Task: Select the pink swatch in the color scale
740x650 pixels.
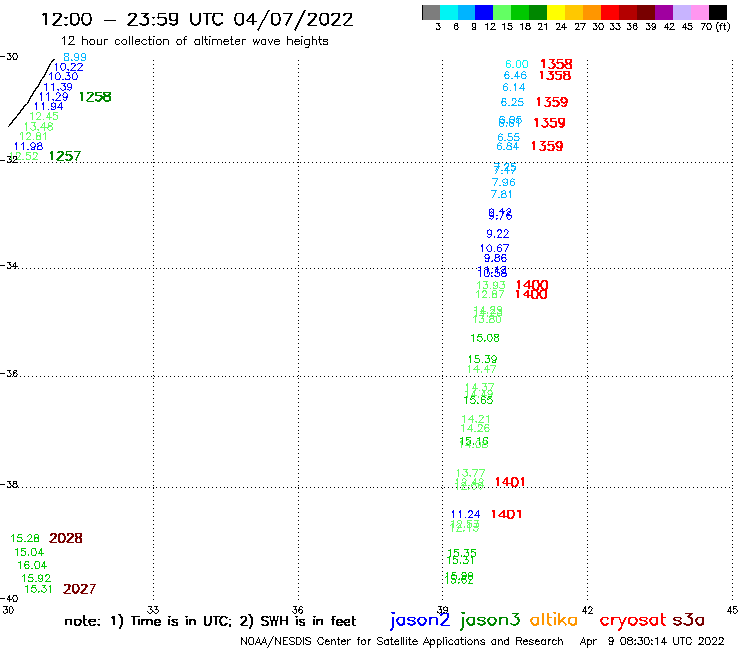Action: (699, 12)
